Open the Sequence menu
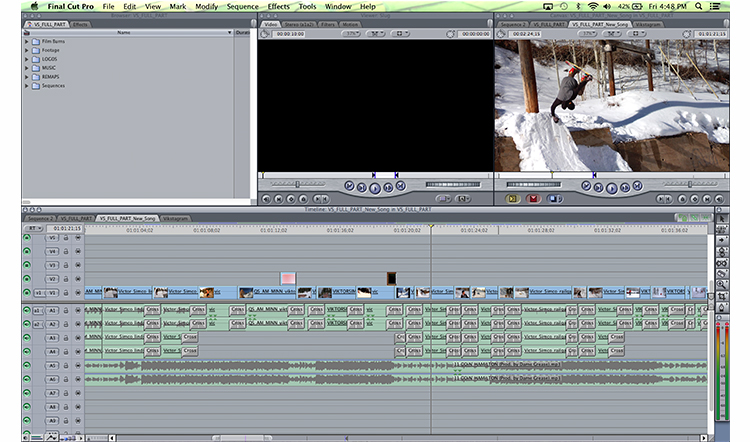This screenshot has width=750, height=442. point(242,6)
